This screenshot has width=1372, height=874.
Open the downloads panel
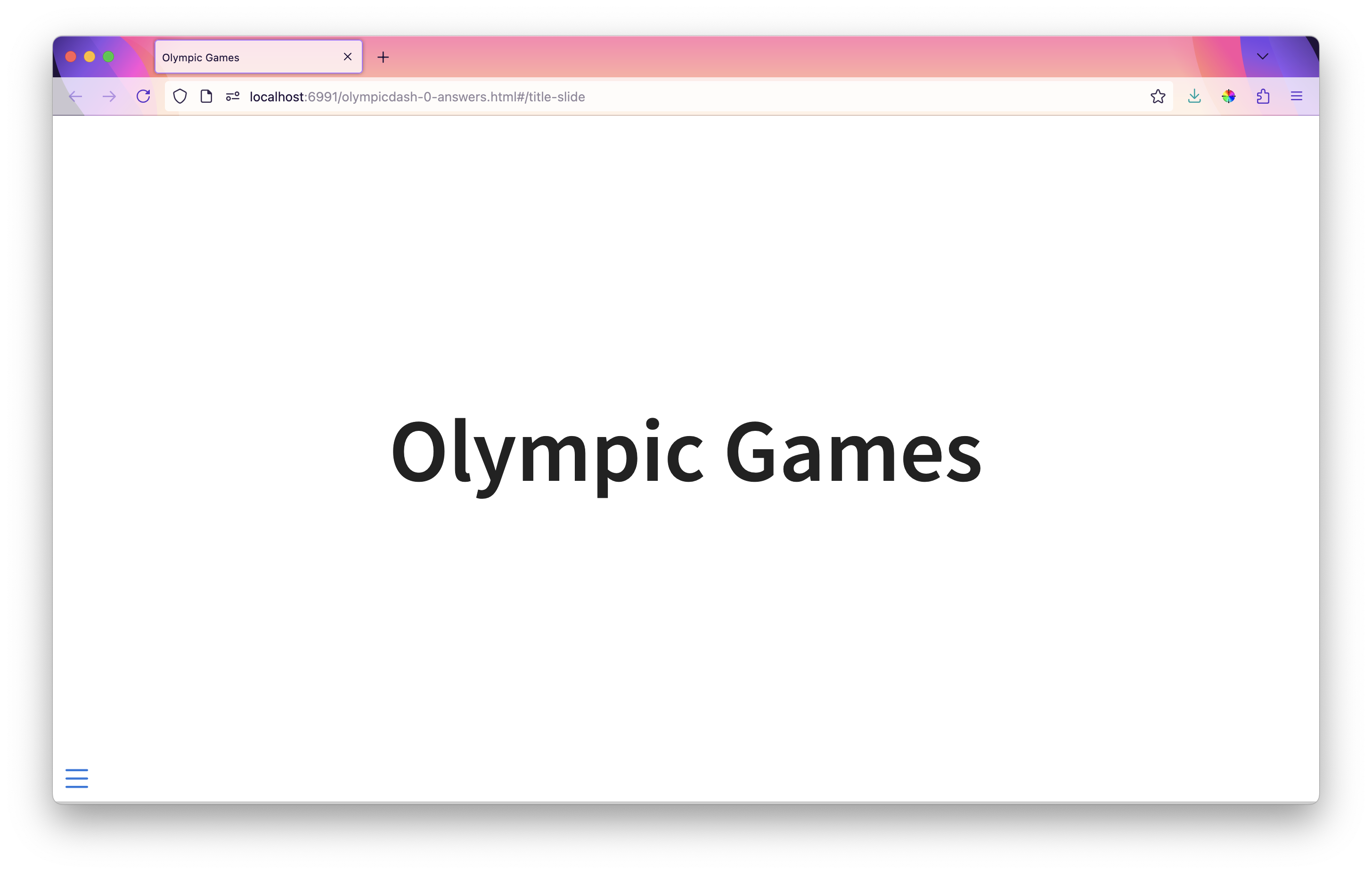pos(1194,96)
